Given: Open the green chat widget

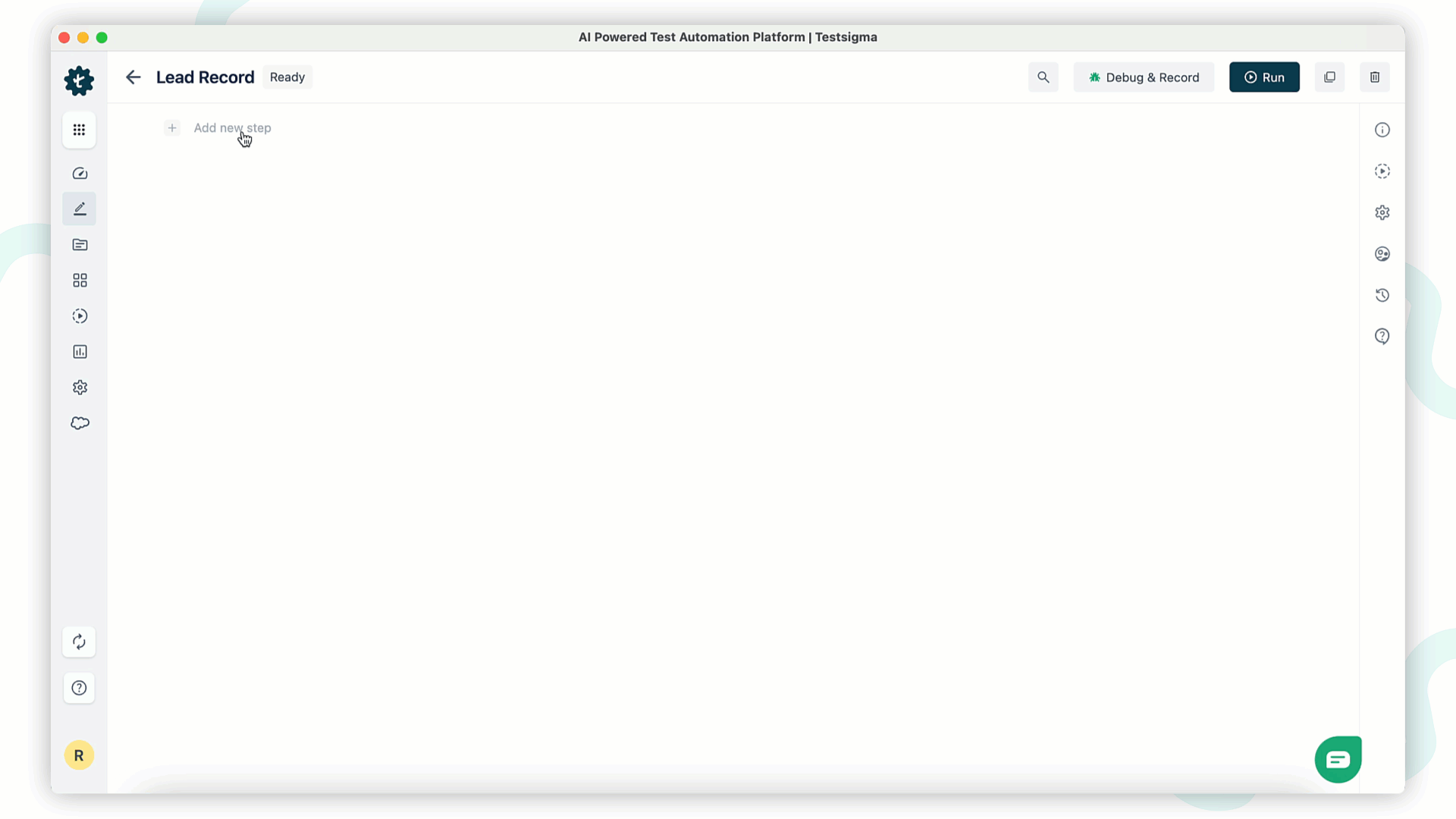Looking at the screenshot, I should tap(1338, 759).
